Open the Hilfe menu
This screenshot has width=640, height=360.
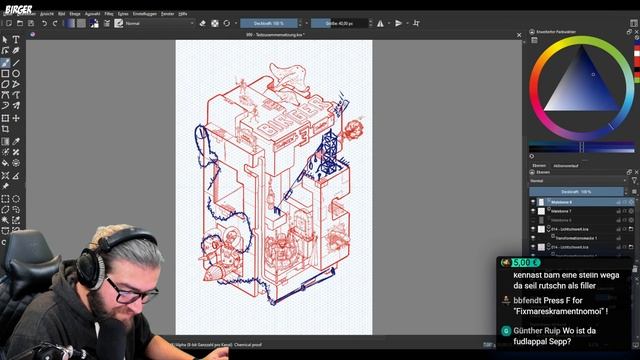coord(183,14)
